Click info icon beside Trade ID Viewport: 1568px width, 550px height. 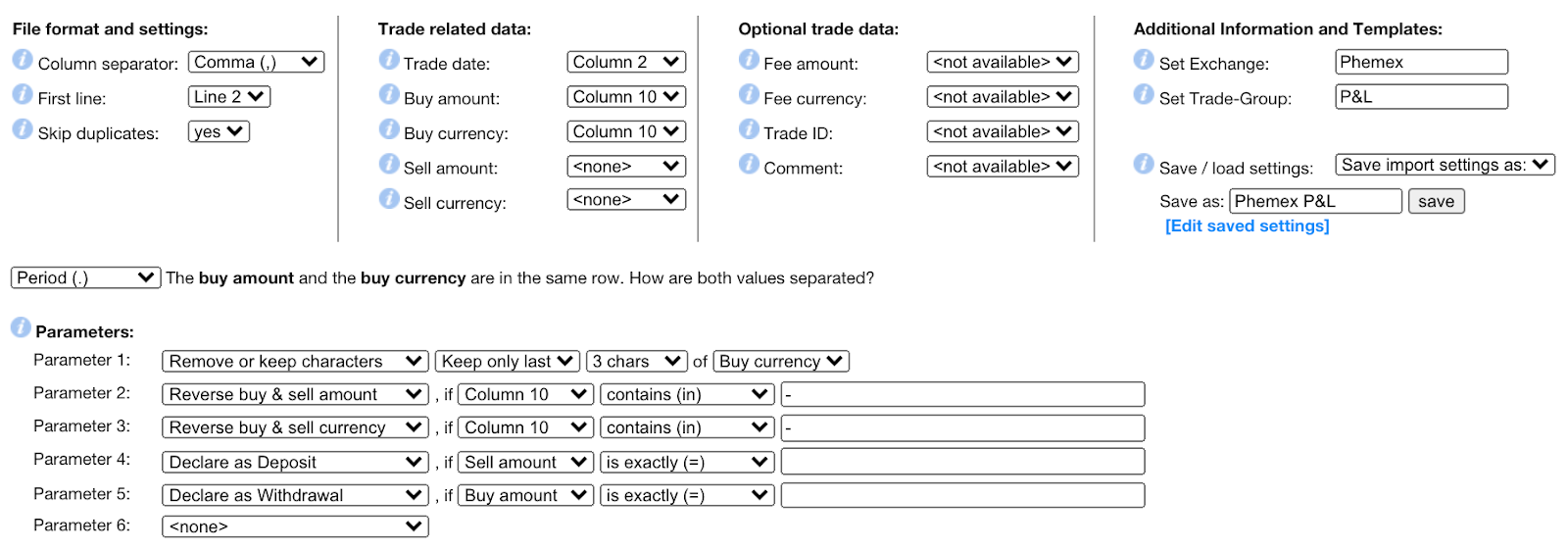[x=749, y=129]
